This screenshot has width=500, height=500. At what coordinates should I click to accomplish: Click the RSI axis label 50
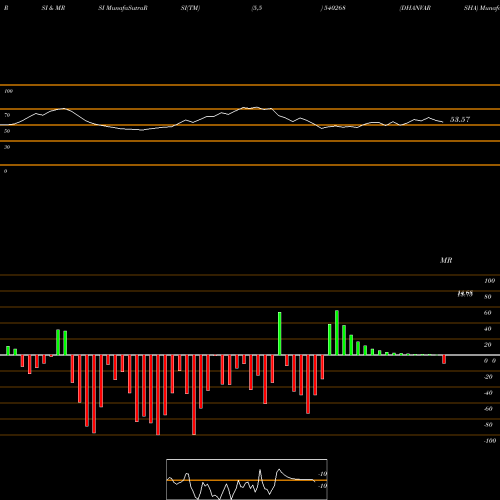tap(7, 131)
